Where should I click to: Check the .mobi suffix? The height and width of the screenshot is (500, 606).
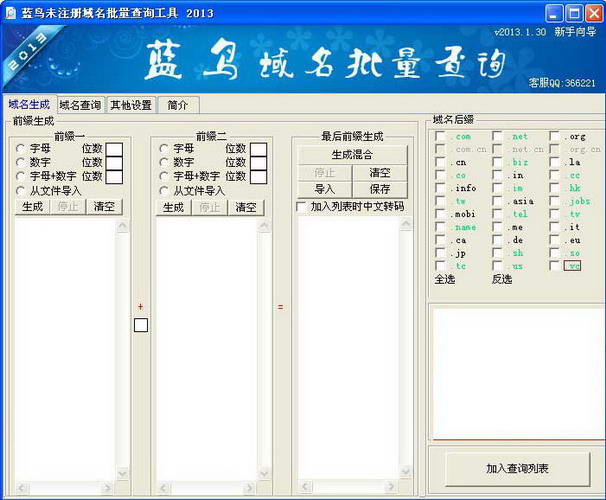point(440,214)
